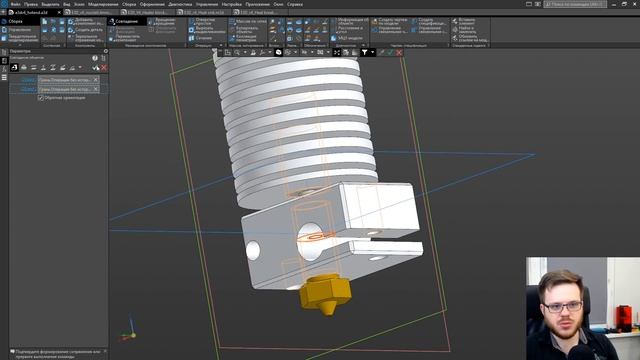640x360 pixels.
Task: Click the yellow nozzle part in the model
Action: coord(325,294)
